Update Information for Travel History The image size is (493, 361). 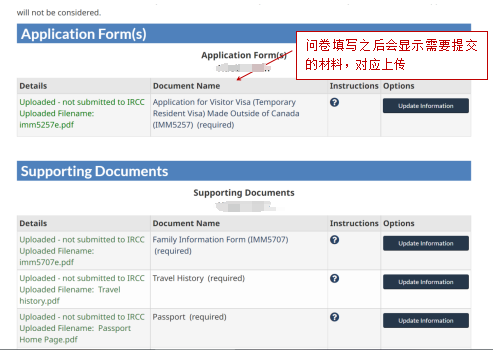point(426,282)
